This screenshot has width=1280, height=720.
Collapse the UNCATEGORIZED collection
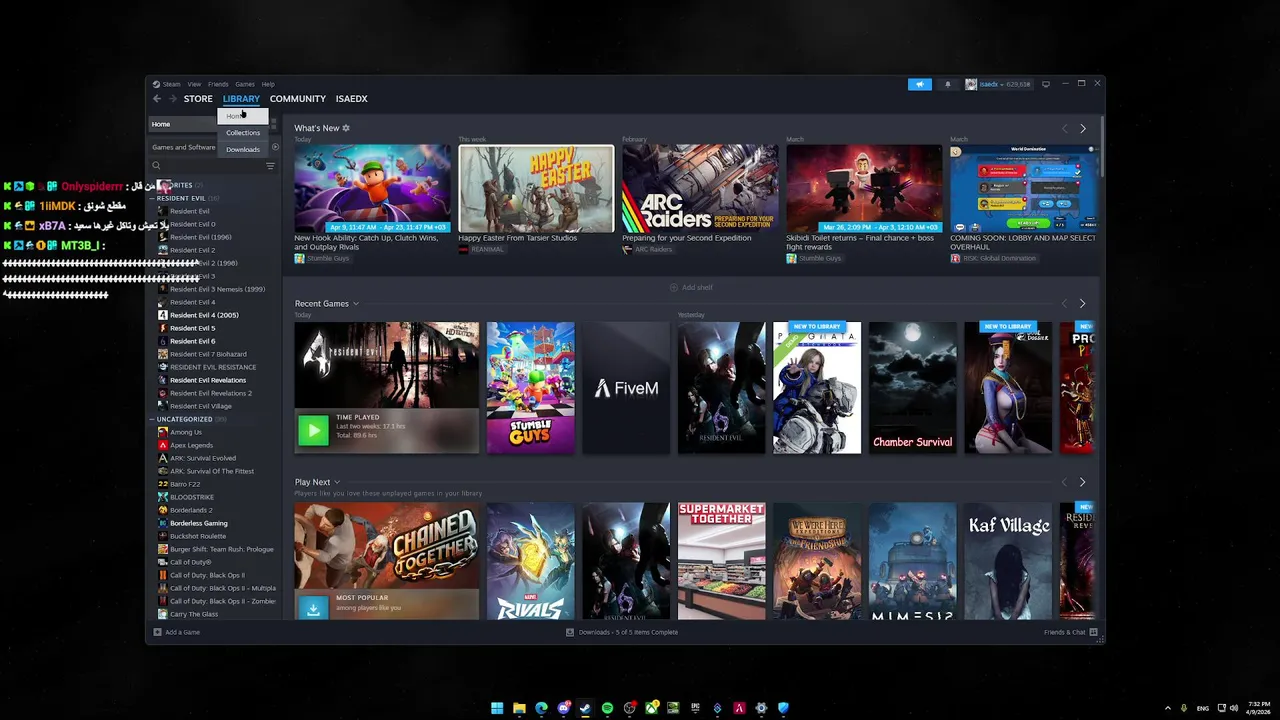pyautogui.click(x=152, y=419)
